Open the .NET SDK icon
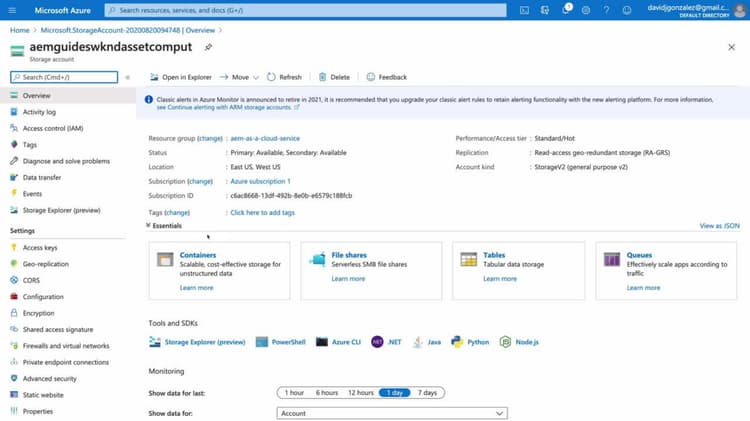Image resolution: width=750 pixels, height=421 pixels. pyautogui.click(x=377, y=342)
